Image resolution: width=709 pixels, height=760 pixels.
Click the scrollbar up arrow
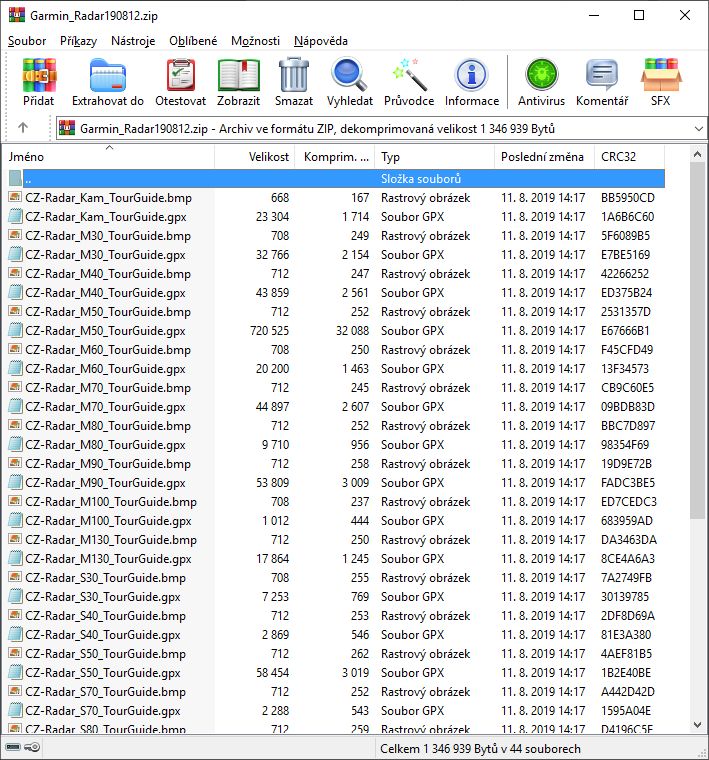click(697, 155)
